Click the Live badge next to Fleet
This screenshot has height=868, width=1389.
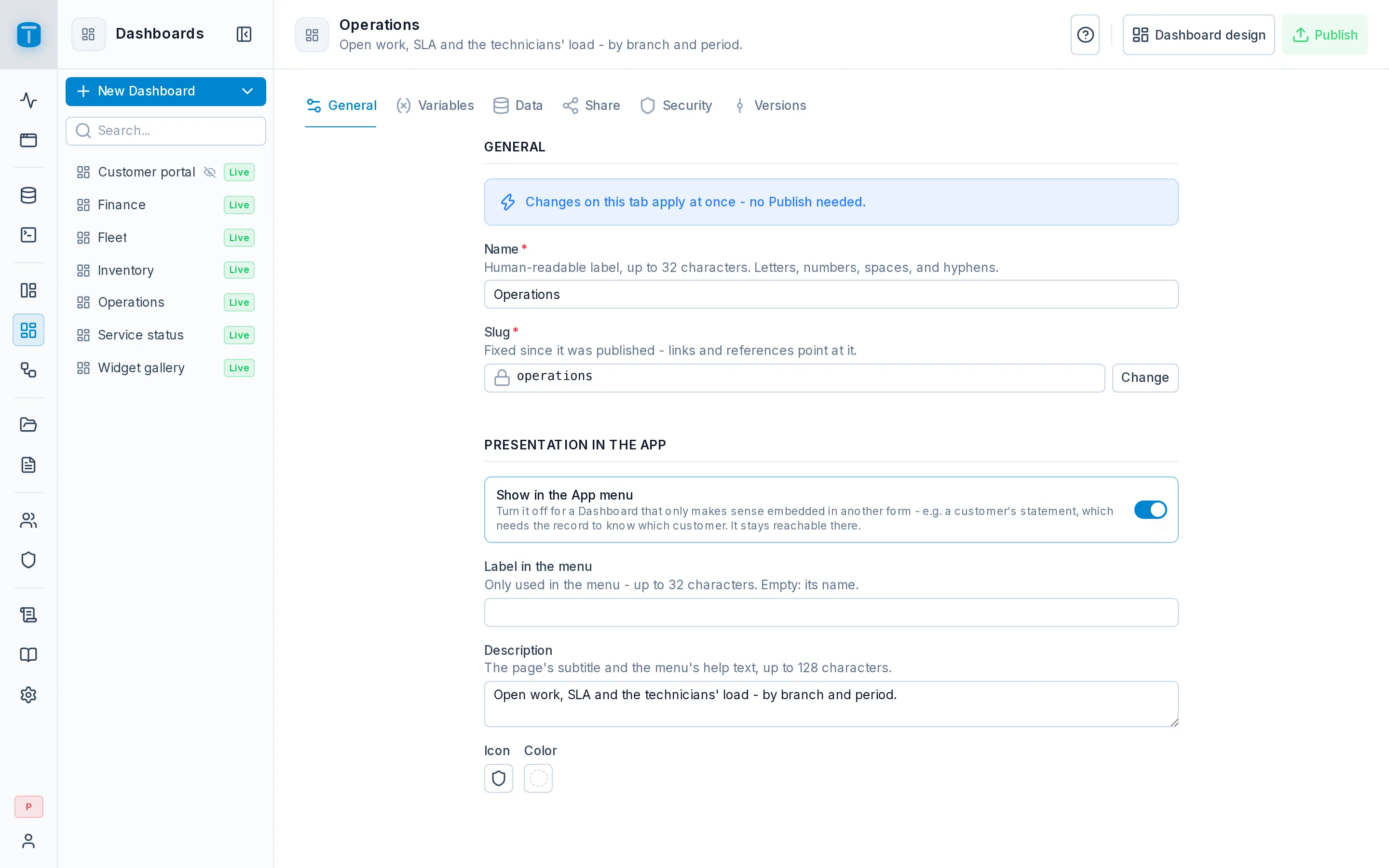pos(239,238)
